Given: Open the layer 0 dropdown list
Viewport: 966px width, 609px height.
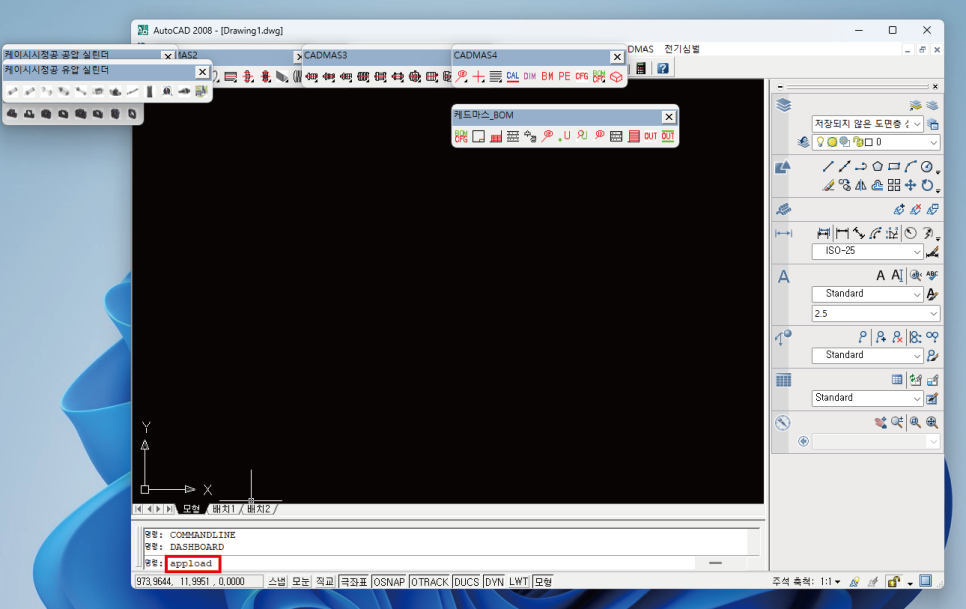Looking at the screenshot, I should coord(875,142).
